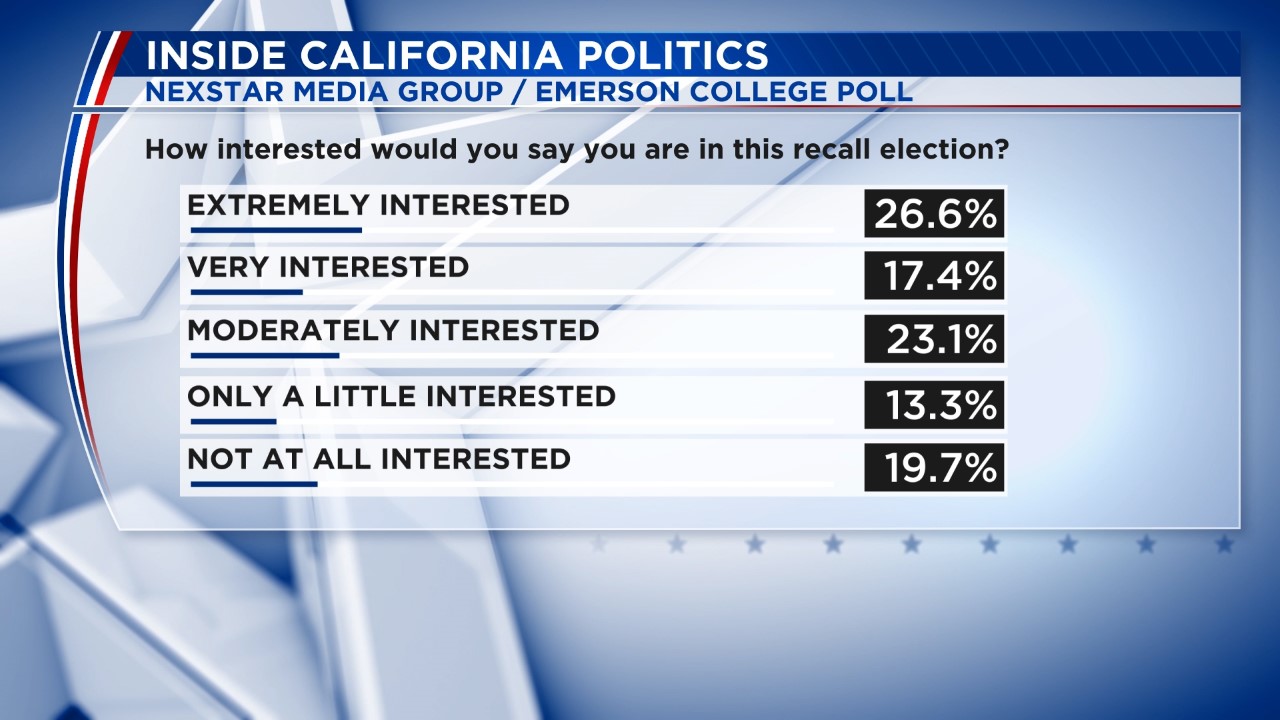
Task: Click the rightmost star in the bottom row
Action: tap(1225, 544)
